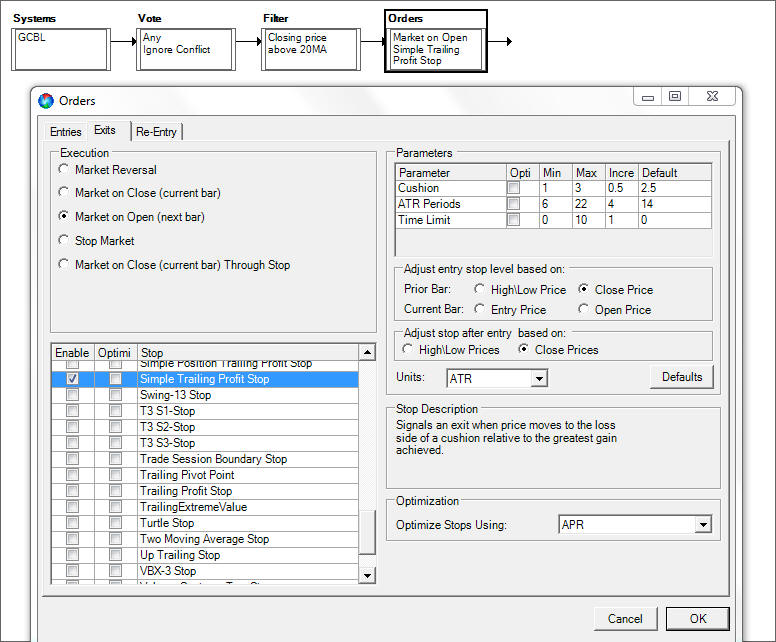The width and height of the screenshot is (776, 642).
Task: Check Optimize for Turtle Stop
Action: (115, 523)
